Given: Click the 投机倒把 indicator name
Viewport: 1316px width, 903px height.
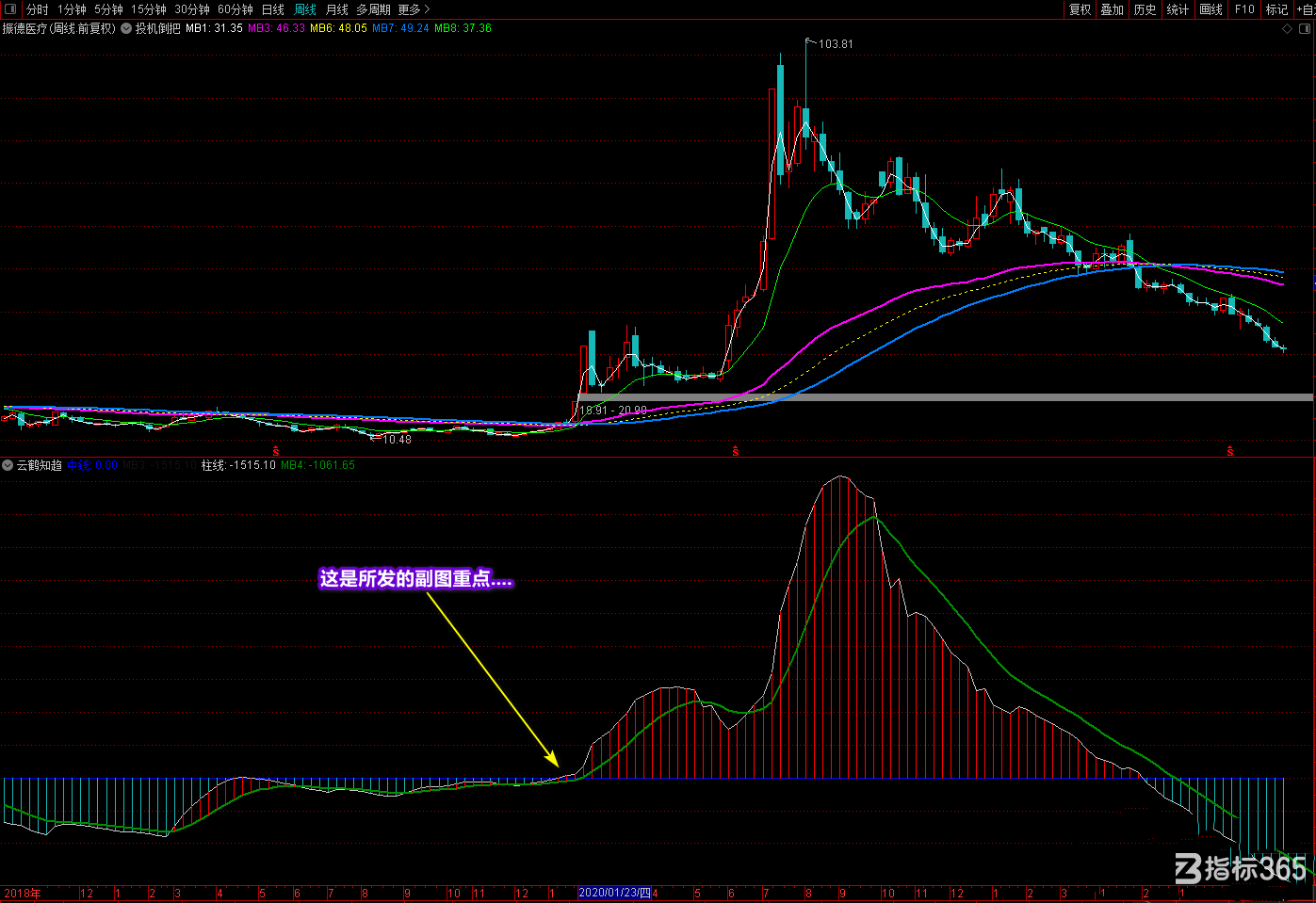Looking at the screenshot, I should [x=157, y=28].
